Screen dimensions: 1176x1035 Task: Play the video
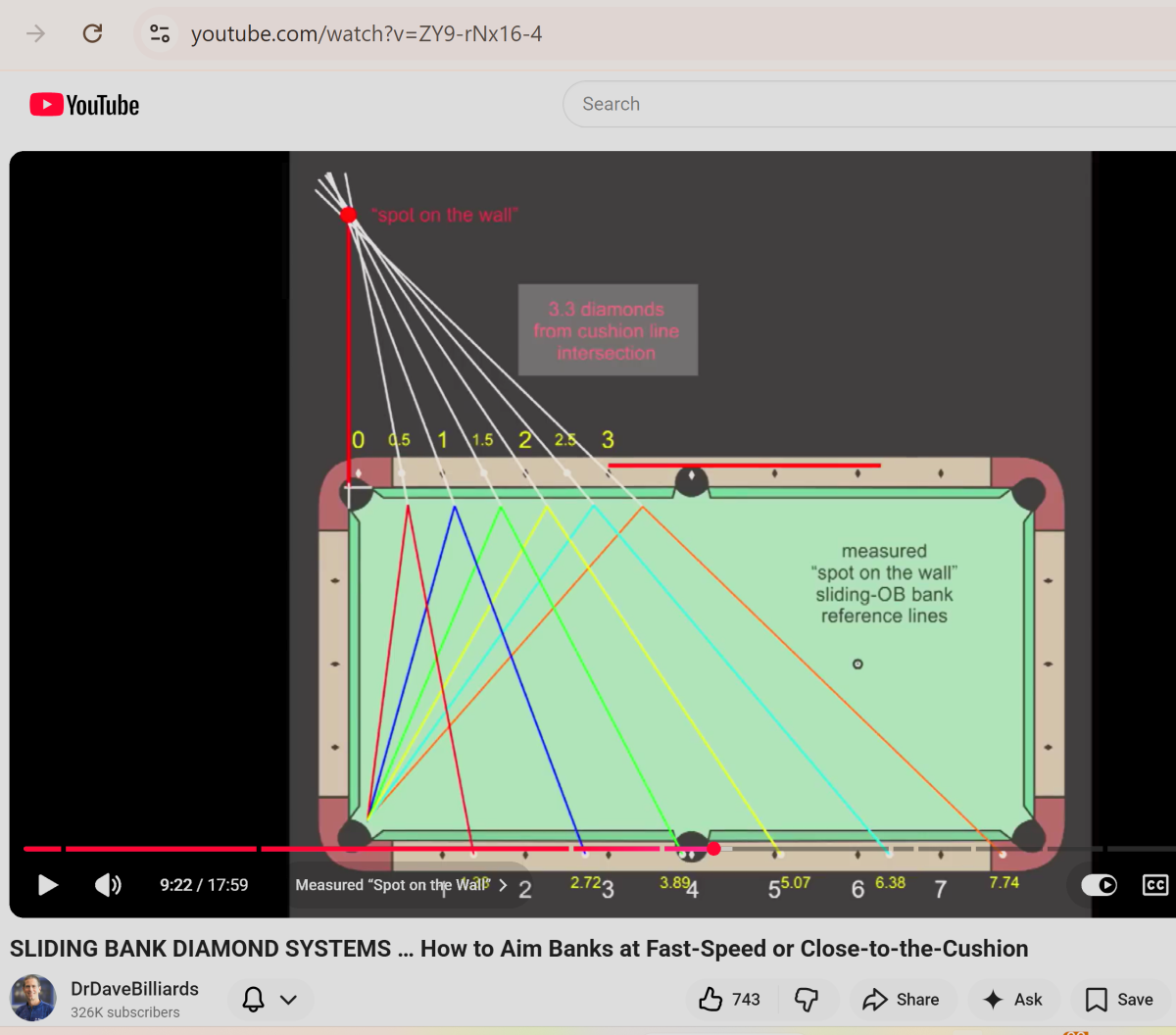pyautogui.click(x=47, y=885)
